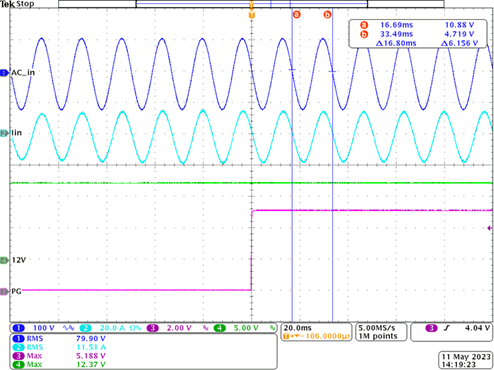Open the 20.0ms horizontal timebase readout

[x=316, y=332]
